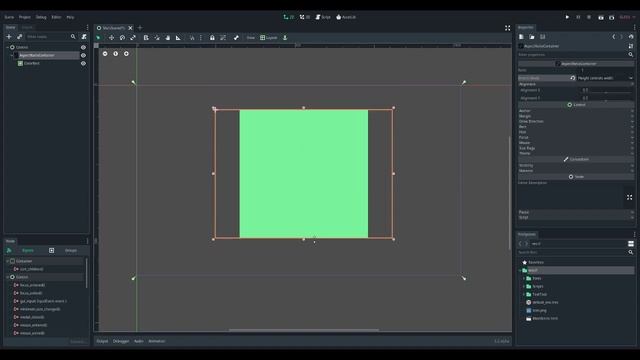The width and height of the screenshot is (640, 360).
Task: Expand the Anchor property section
Action: [x=576, y=111]
